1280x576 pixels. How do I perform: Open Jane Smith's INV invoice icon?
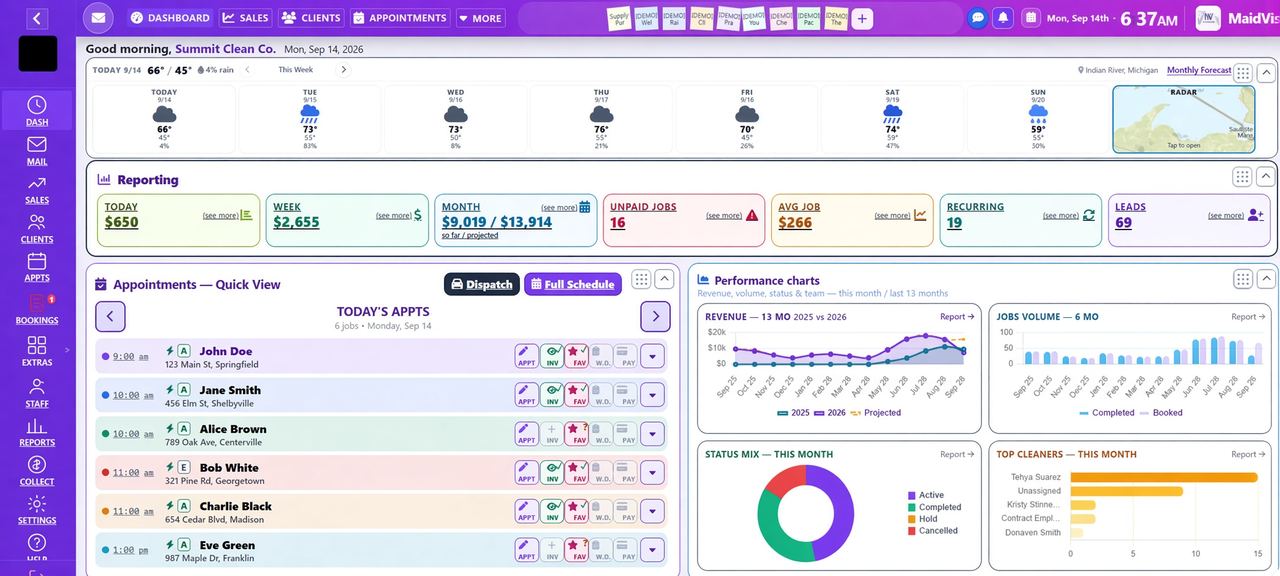(x=552, y=395)
